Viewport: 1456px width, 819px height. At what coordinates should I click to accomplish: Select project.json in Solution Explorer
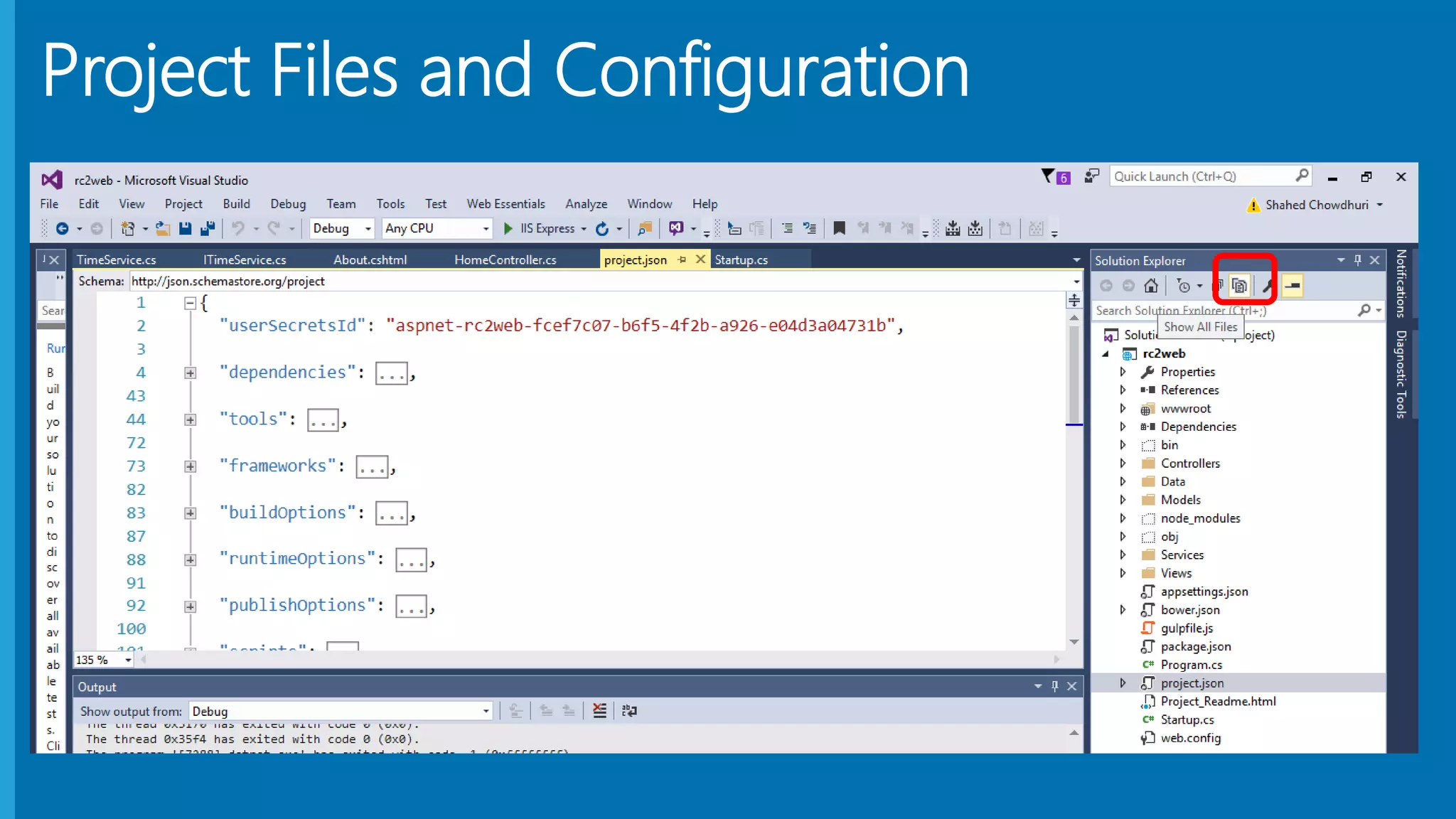pos(1192,683)
